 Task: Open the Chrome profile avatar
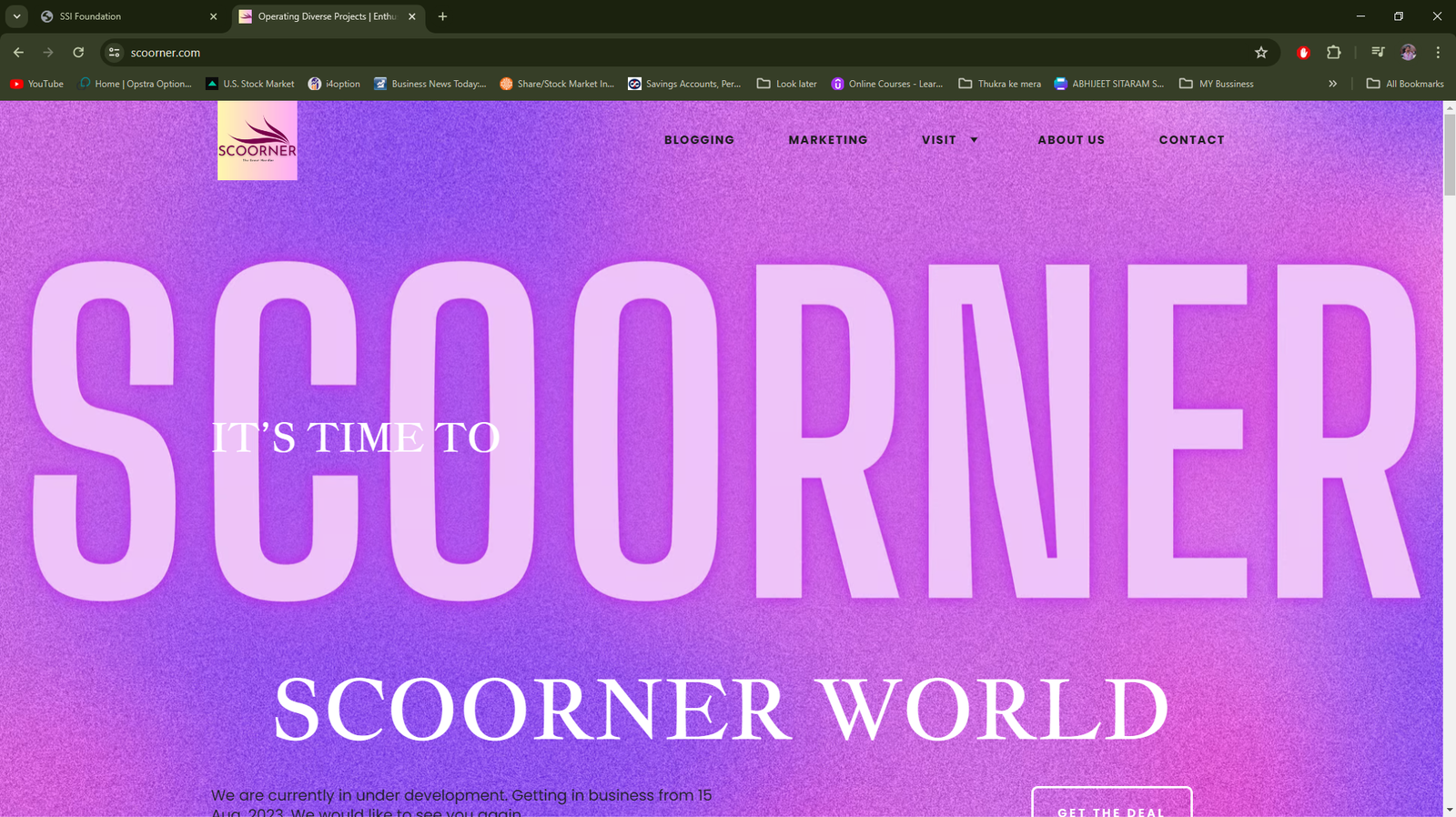(x=1408, y=53)
